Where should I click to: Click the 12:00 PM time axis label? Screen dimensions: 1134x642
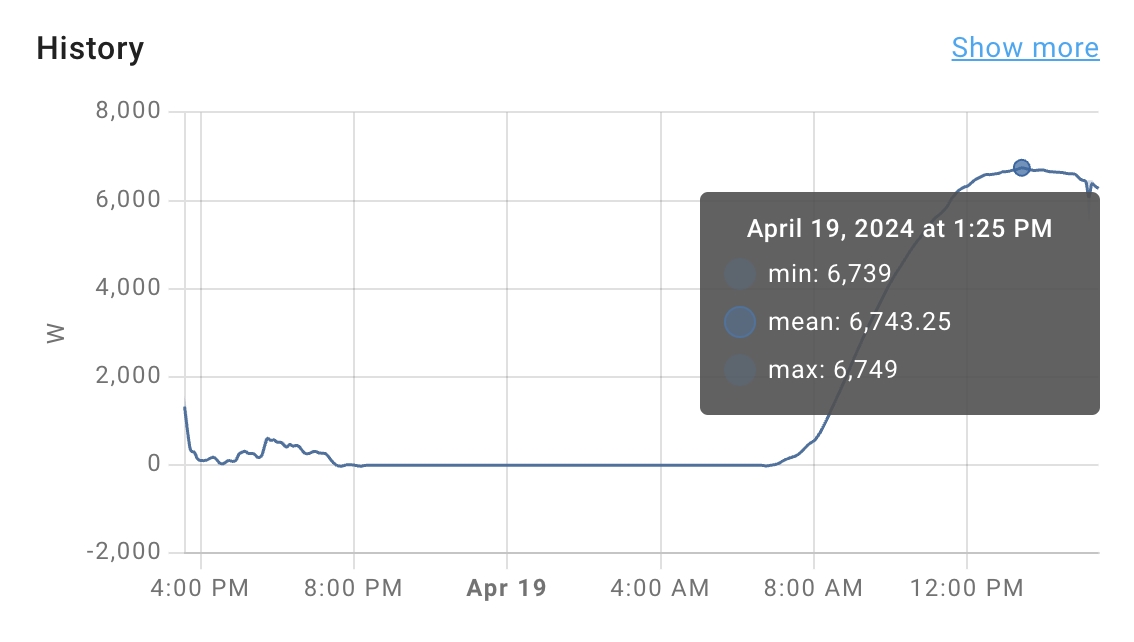point(967,587)
